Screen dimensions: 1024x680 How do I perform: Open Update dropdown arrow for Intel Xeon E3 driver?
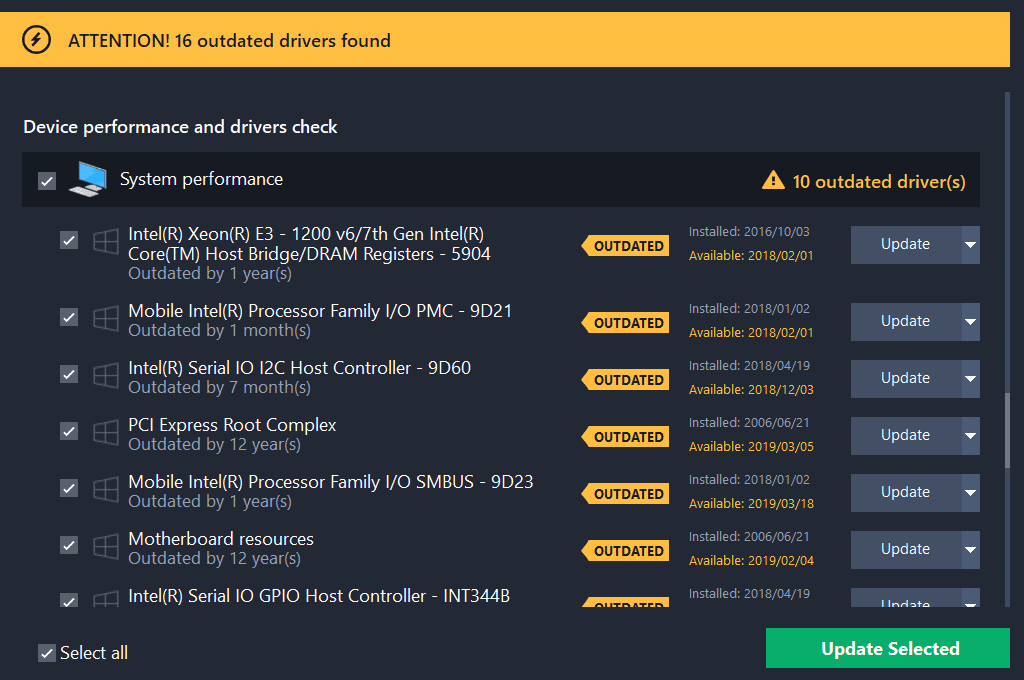pos(970,245)
